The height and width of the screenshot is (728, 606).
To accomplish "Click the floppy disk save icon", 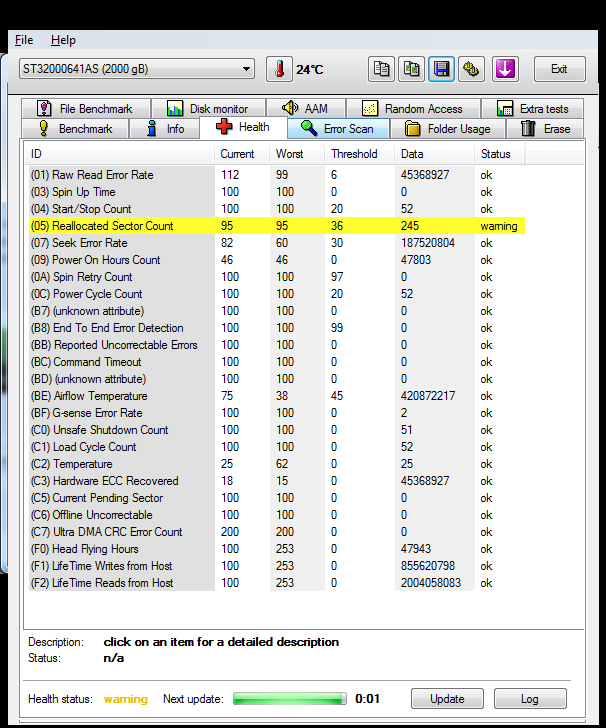I will click(x=441, y=69).
